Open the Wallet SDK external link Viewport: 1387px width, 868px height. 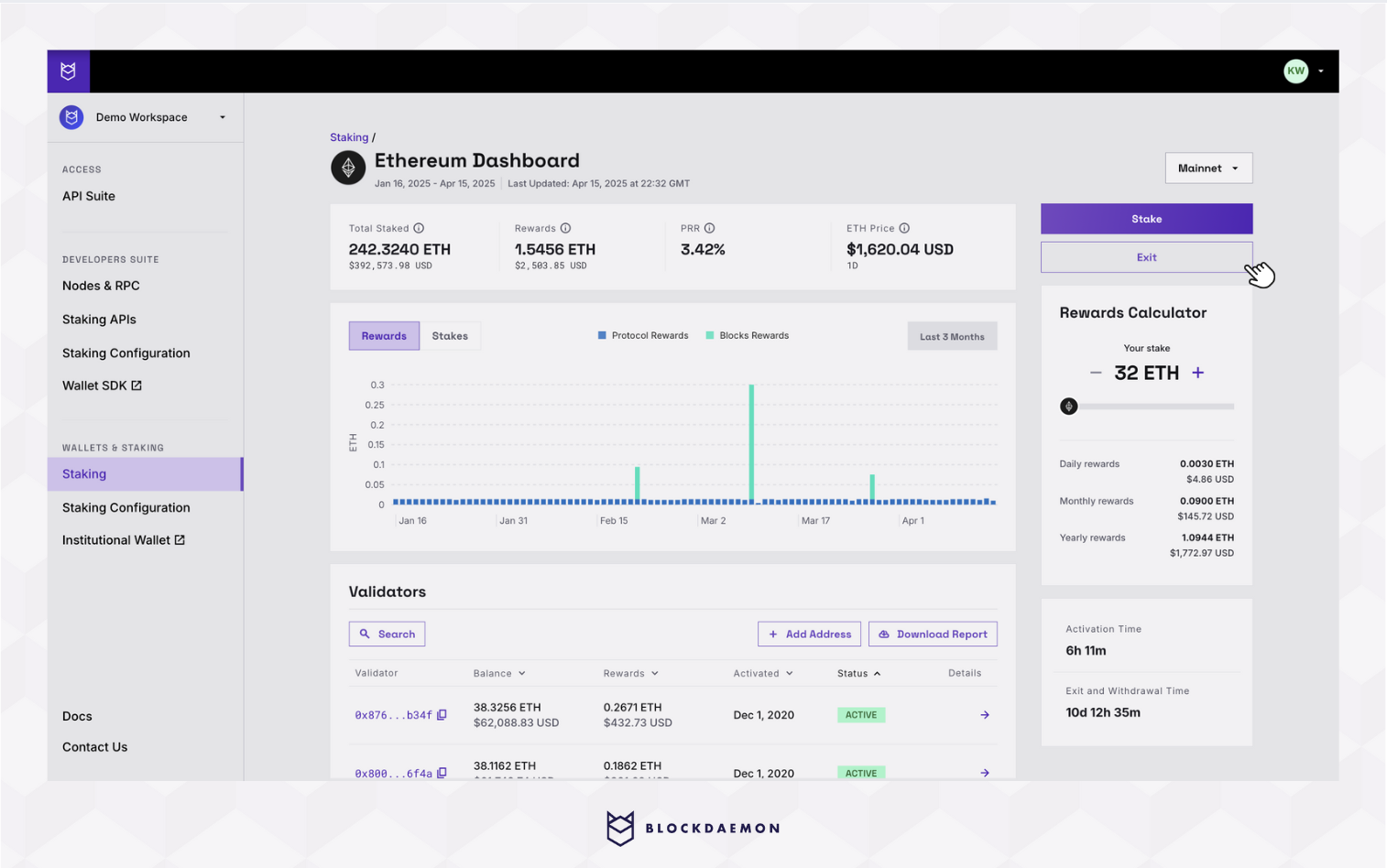(102, 385)
